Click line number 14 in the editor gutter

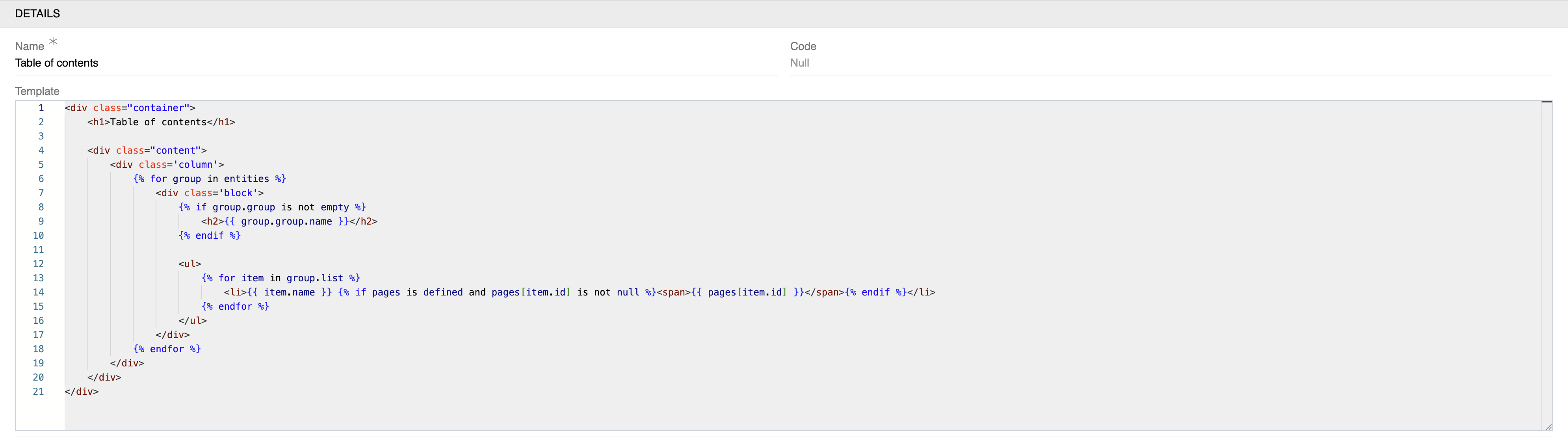click(38, 292)
